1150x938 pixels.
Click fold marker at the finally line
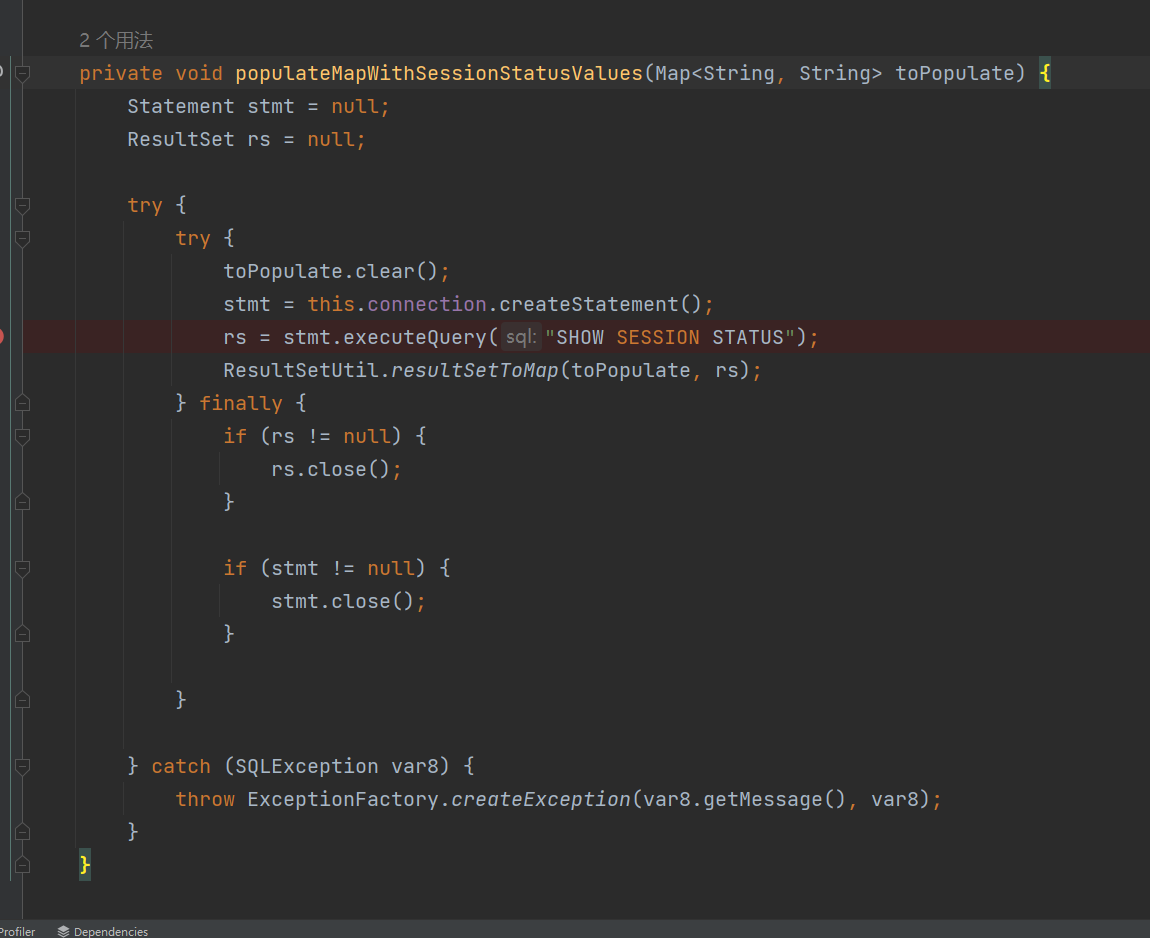(23, 403)
